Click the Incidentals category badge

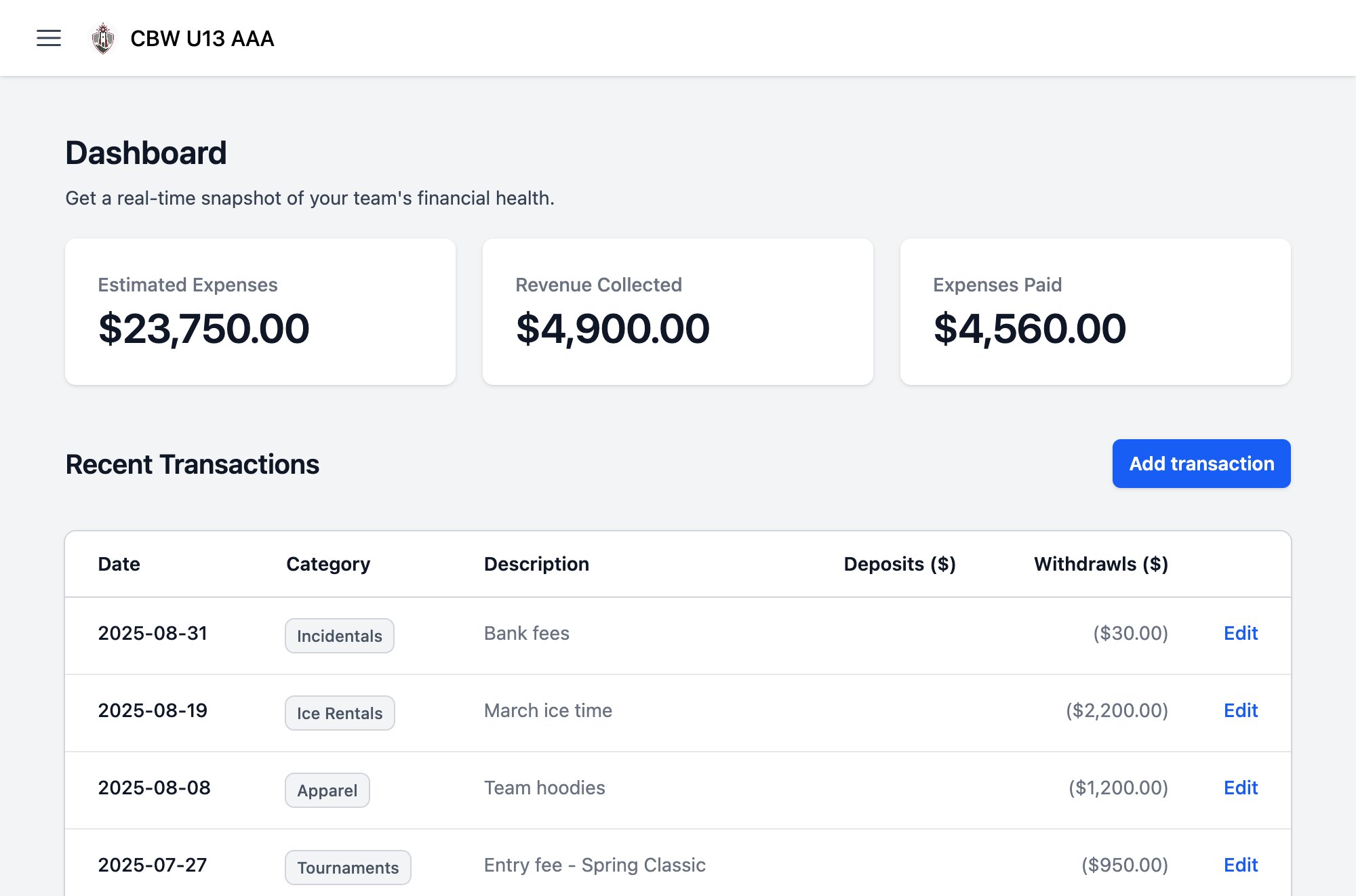pos(340,636)
